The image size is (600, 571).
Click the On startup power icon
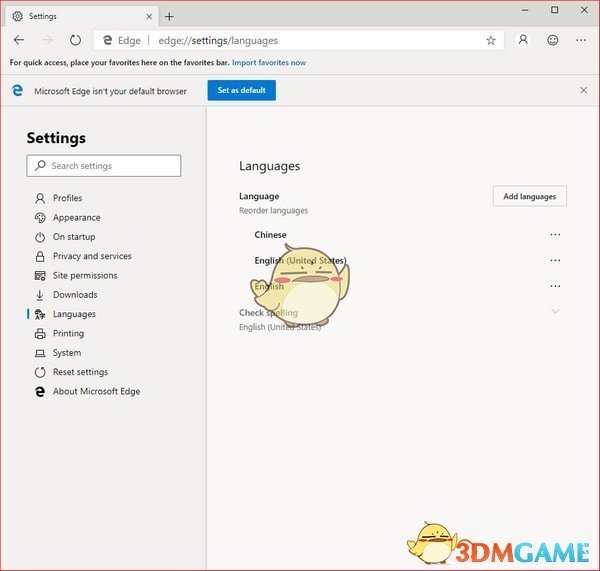[40, 237]
